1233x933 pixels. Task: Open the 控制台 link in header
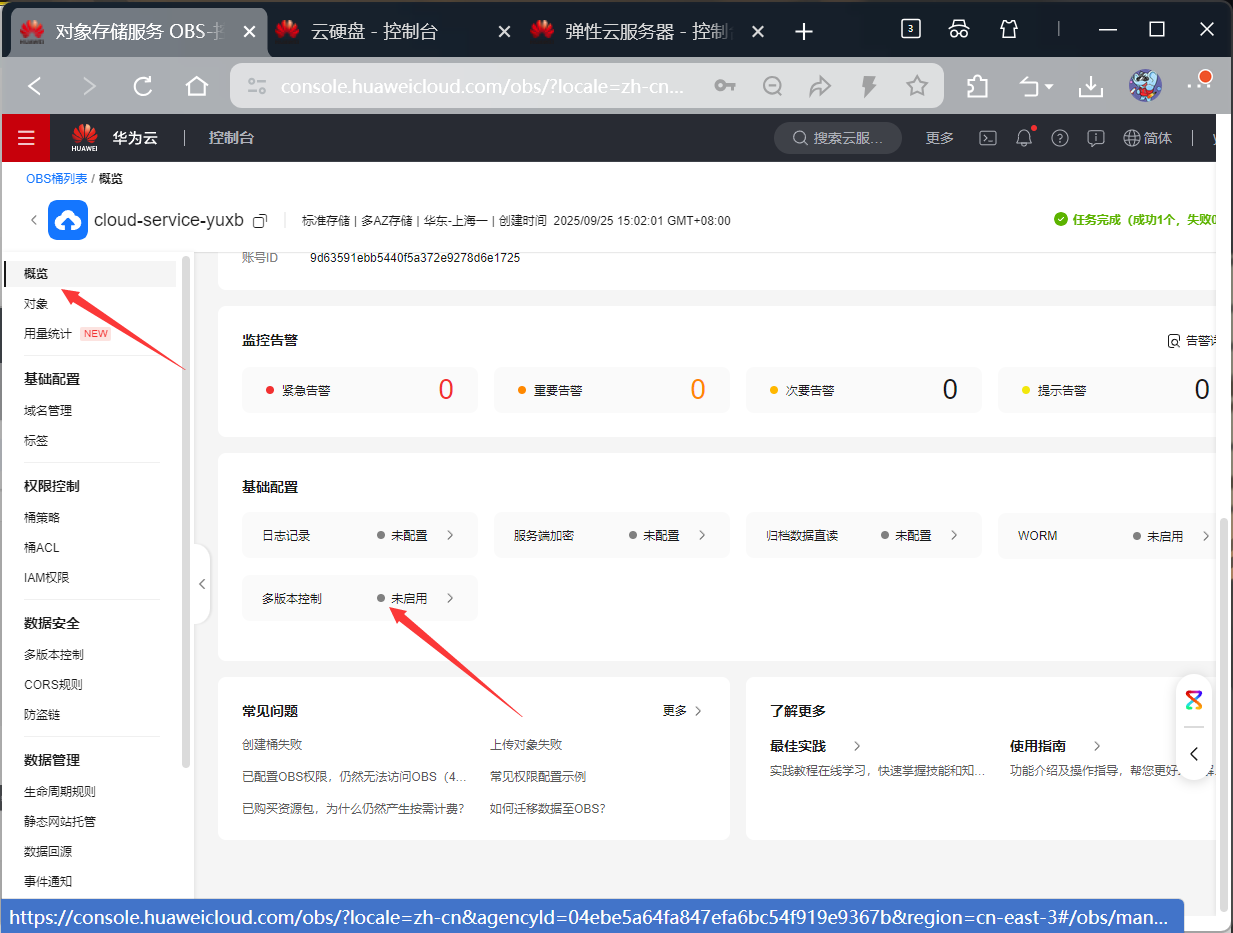[x=231, y=138]
